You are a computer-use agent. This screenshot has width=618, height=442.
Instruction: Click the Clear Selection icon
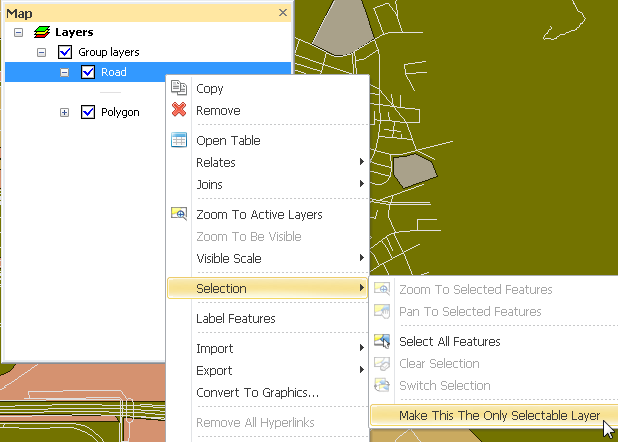click(382, 363)
